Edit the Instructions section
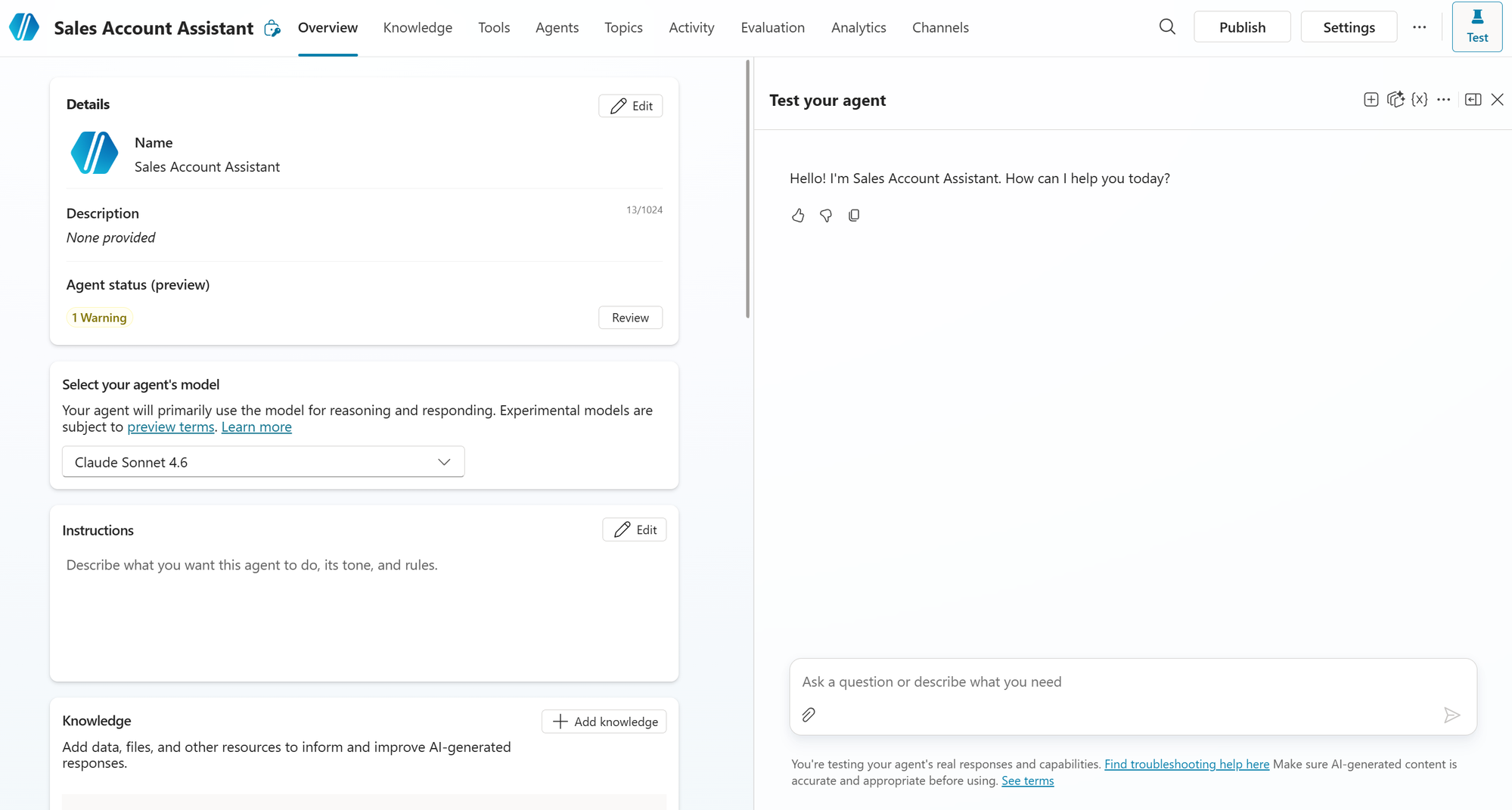 (x=634, y=529)
